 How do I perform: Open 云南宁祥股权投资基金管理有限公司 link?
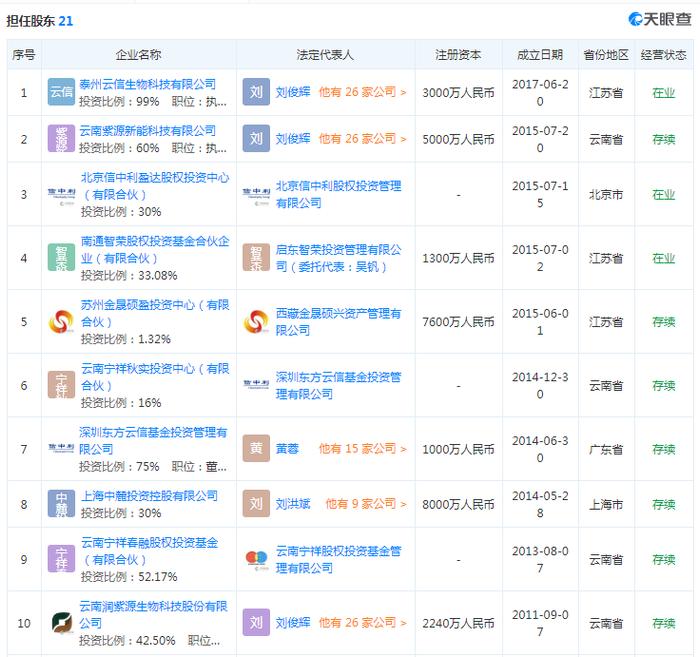point(338,559)
